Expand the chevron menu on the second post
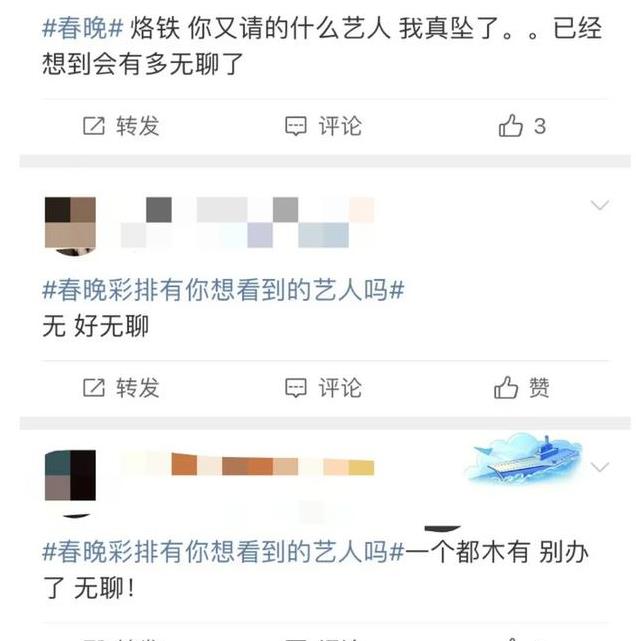This screenshot has height=641, width=636. [600, 205]
